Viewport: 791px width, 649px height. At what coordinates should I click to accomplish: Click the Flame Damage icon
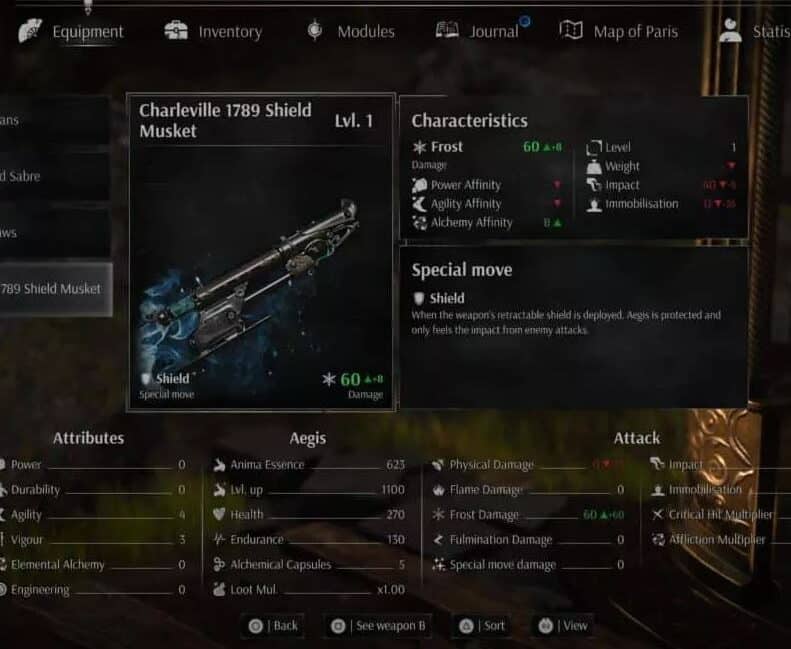438,490
